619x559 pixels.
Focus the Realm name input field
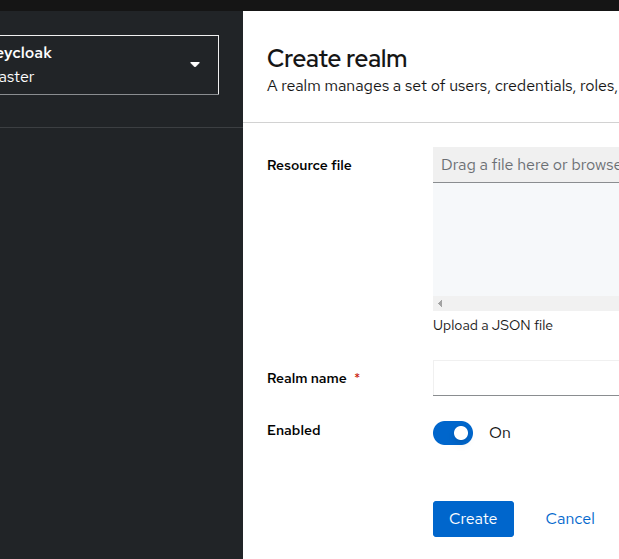(526, 378)
